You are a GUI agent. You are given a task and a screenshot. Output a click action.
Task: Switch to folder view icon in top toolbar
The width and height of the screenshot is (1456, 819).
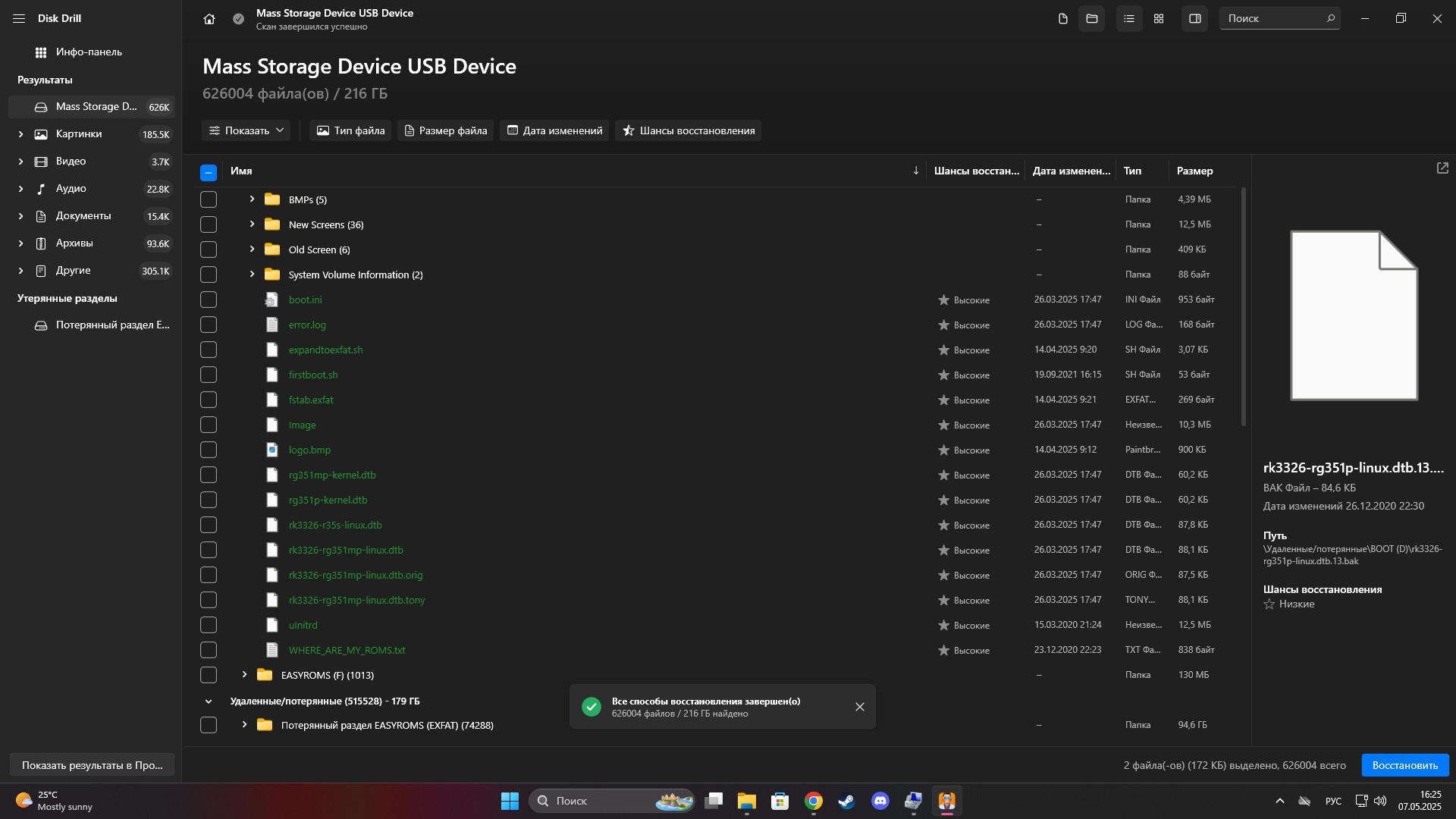(1092, 18)
